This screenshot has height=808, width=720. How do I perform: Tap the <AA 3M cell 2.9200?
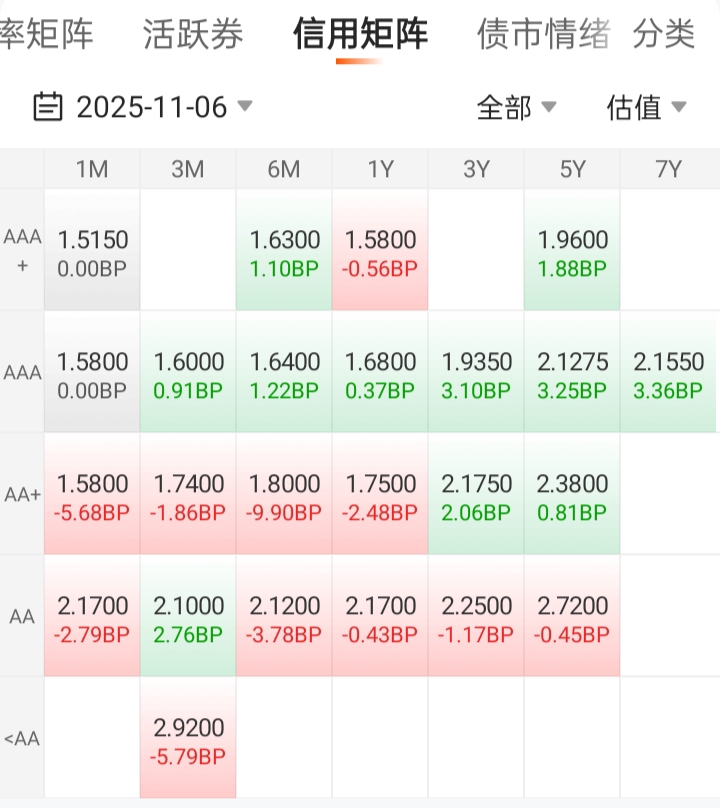tap(188, 739)
